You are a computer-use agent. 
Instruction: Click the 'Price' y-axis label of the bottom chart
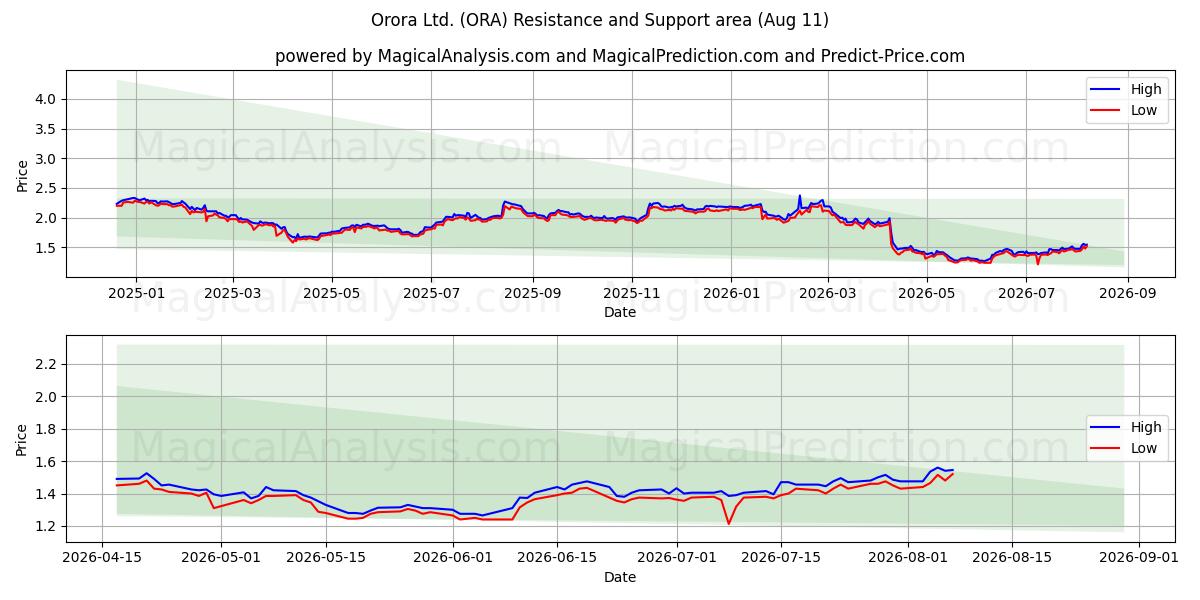click(x=22, y=439)
